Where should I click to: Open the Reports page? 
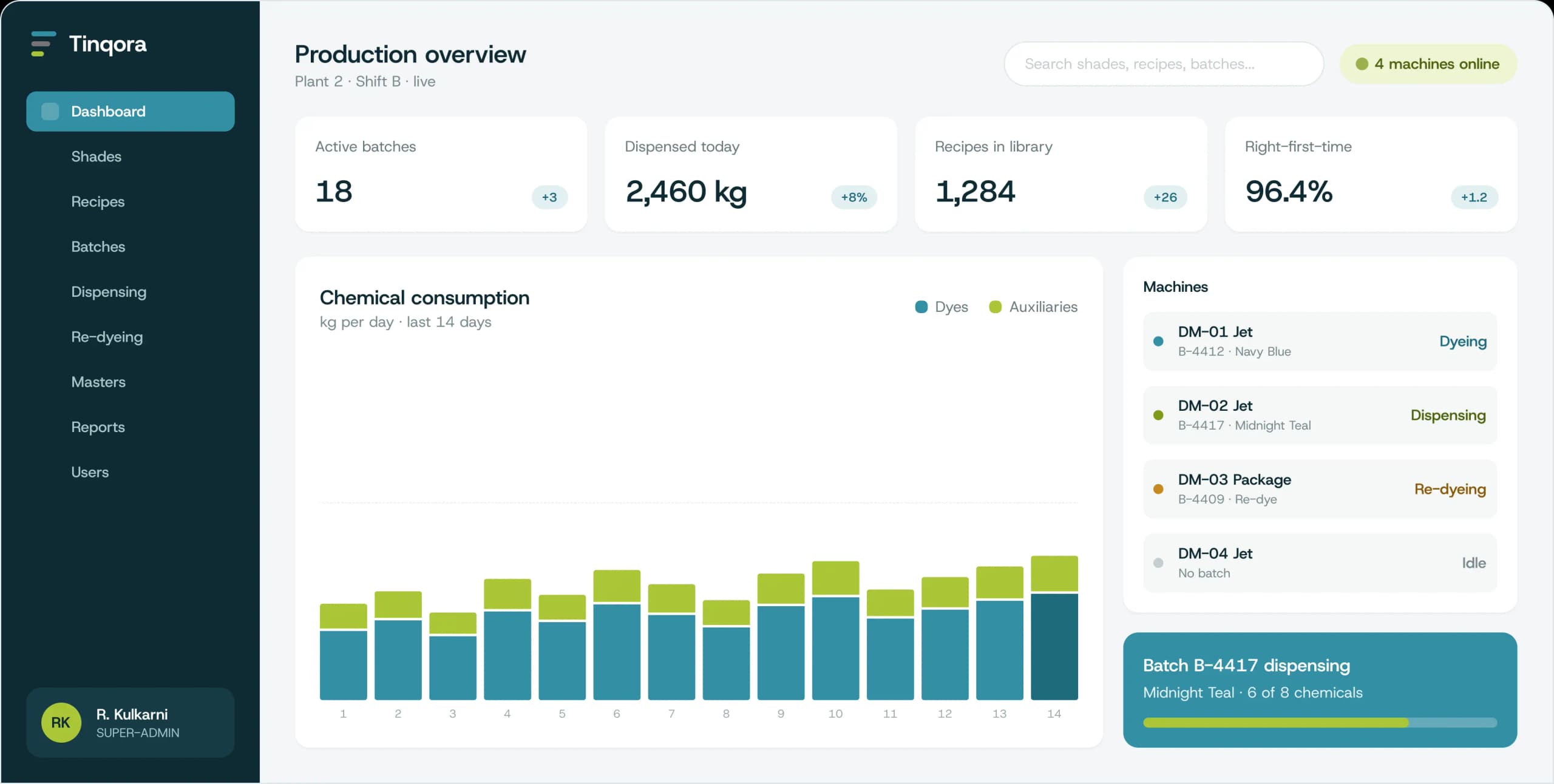click(98, 427)
